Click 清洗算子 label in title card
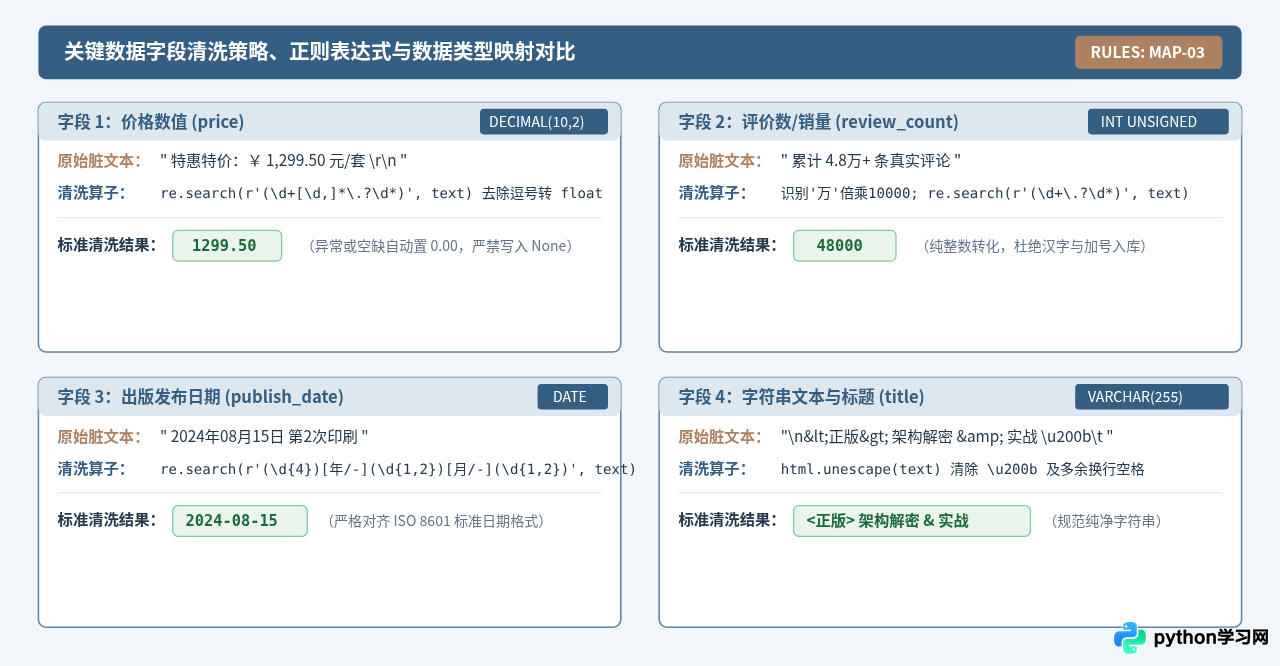1280x666 pixels. pos(713,469)
